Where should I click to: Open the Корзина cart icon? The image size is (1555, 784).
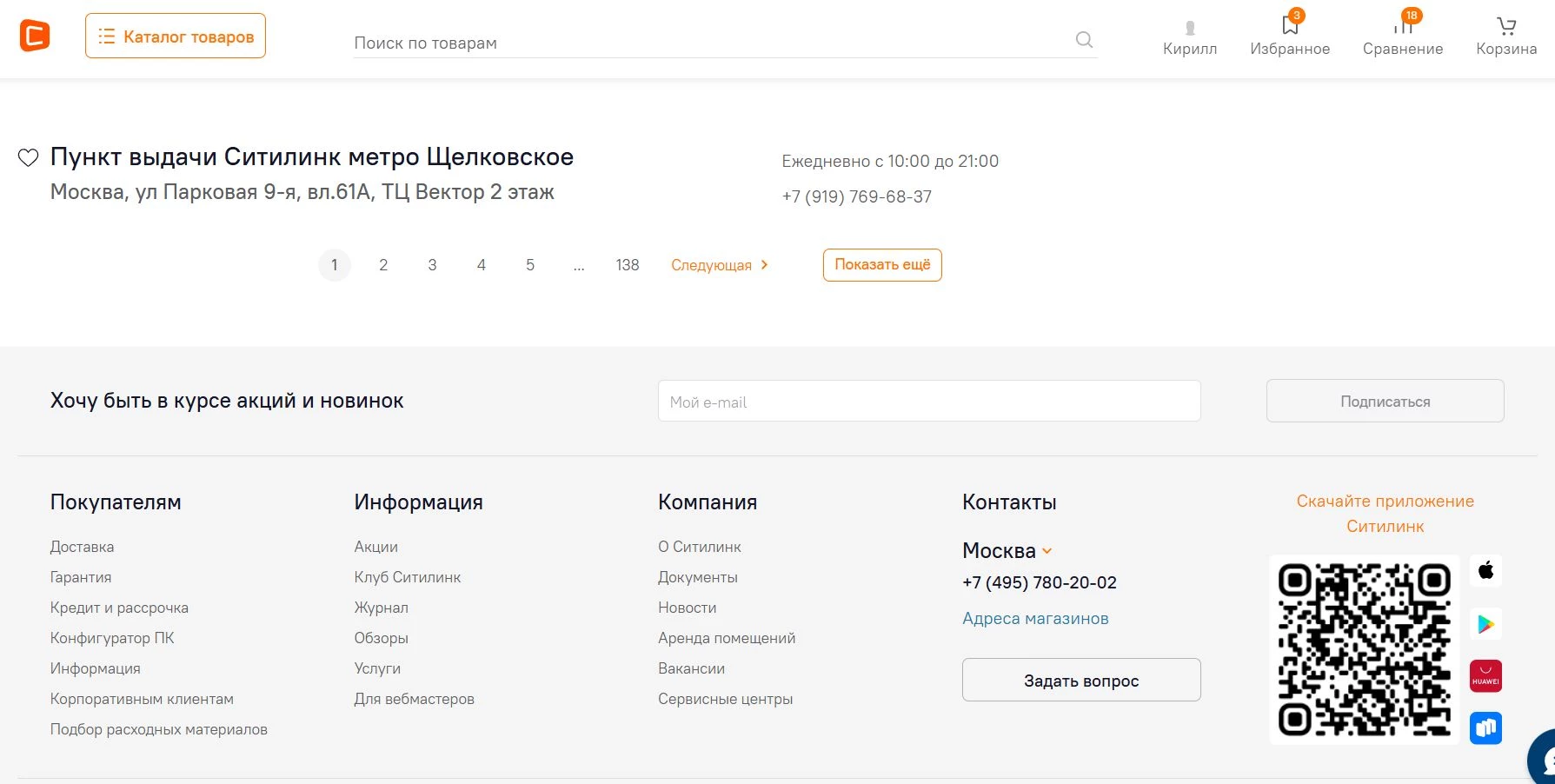[x=1505, y=26]
